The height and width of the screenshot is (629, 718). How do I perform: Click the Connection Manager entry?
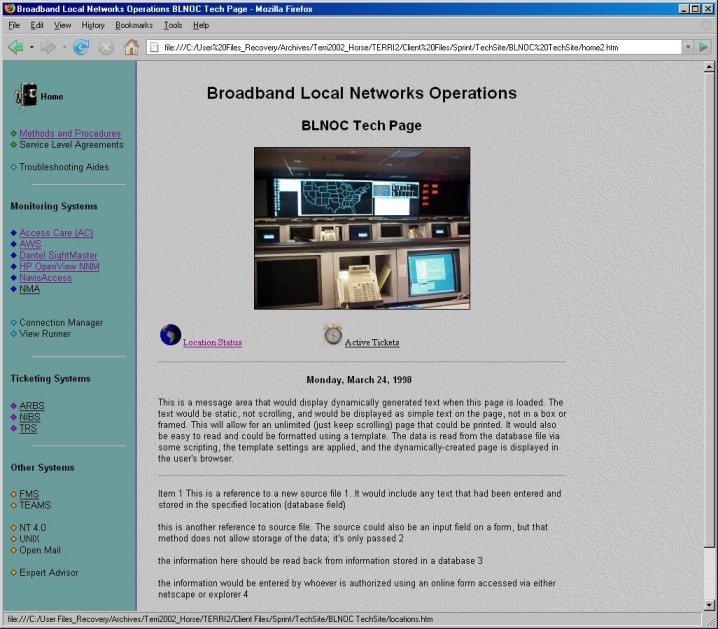click(61, 323)
